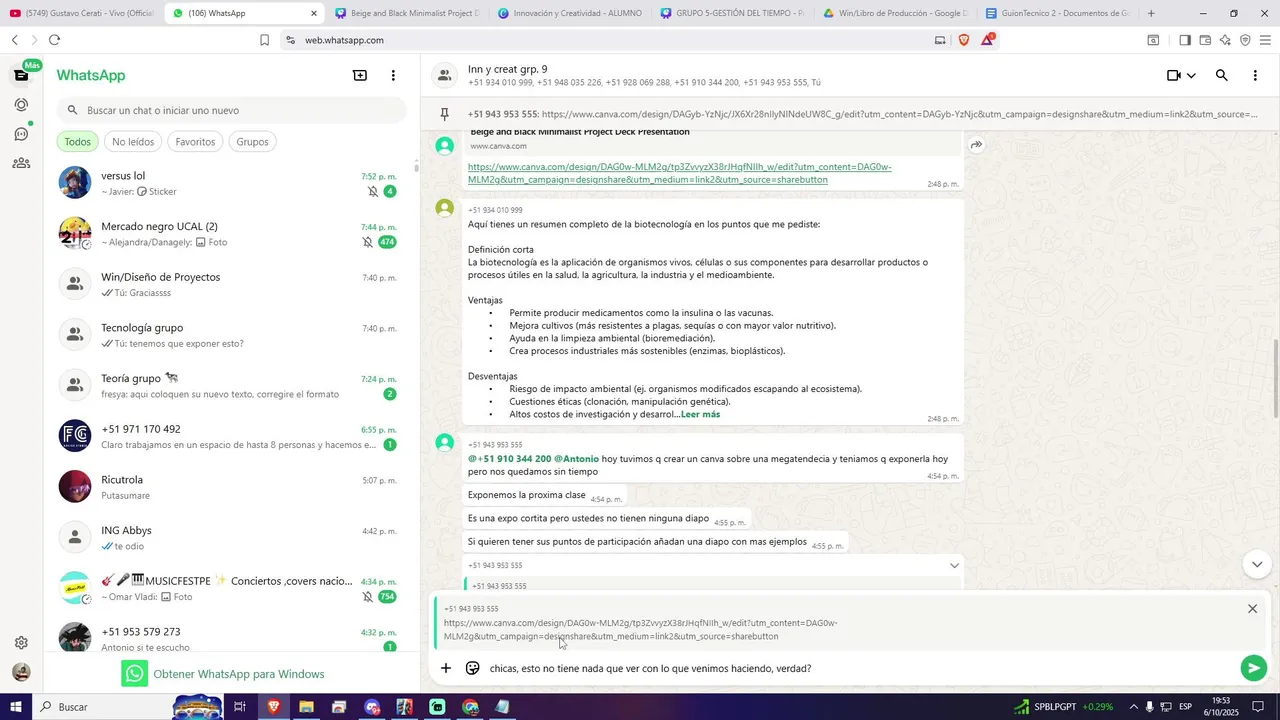Click Windows taskbar search Buscar

pos(100,707)
